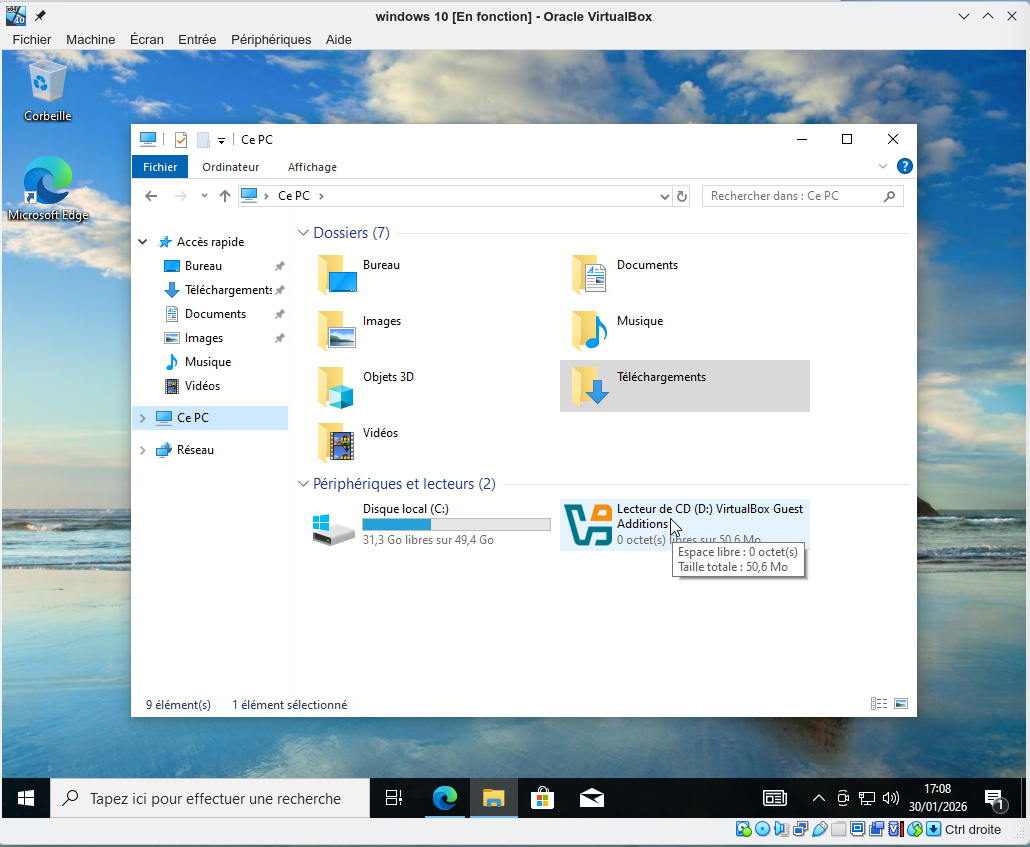Viewport: 1030px width, 847px height.
Task: Open the VirtualBox Guest Additions CD drive
Action: click(586, 525)
